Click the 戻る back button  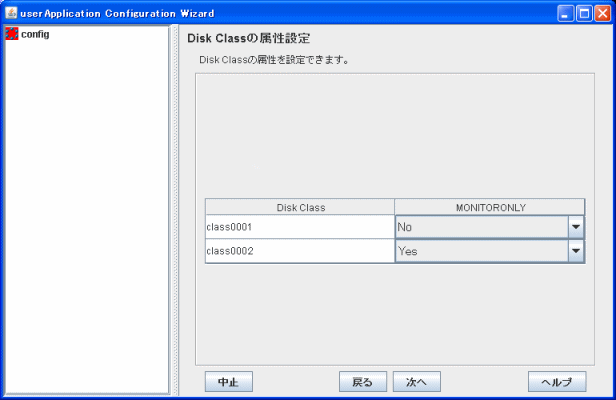coord(363,382)
